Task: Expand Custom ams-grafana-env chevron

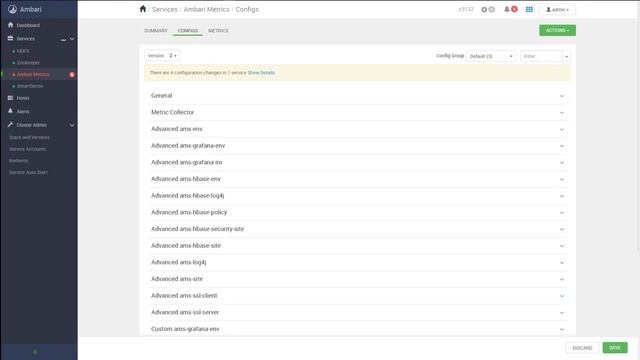Action: 562,329
